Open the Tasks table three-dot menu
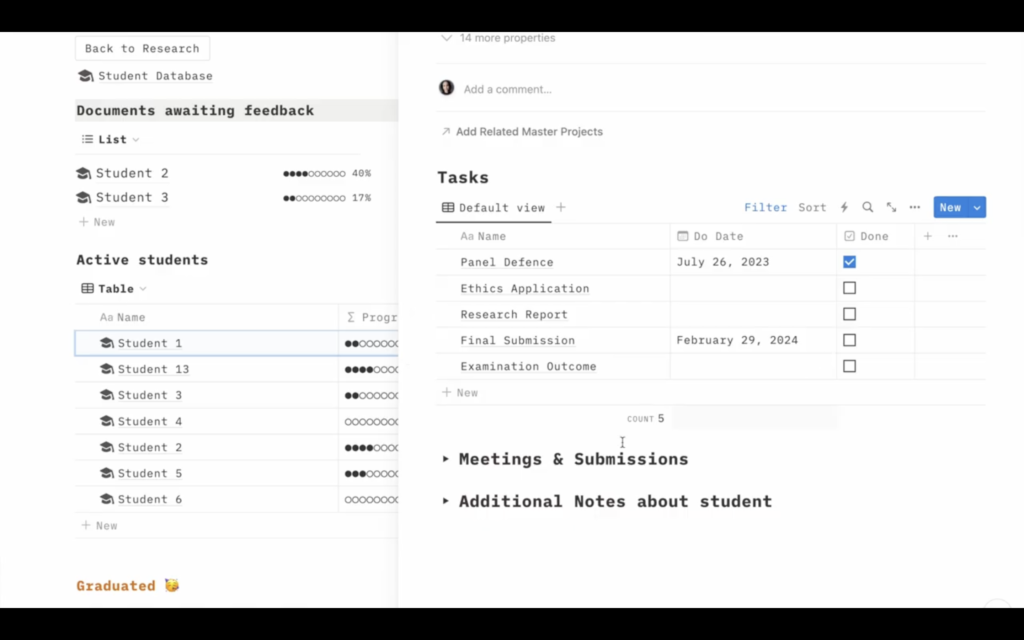This screenshot has width=1024, height=640. pyautogui.click(x=915, y=208)
